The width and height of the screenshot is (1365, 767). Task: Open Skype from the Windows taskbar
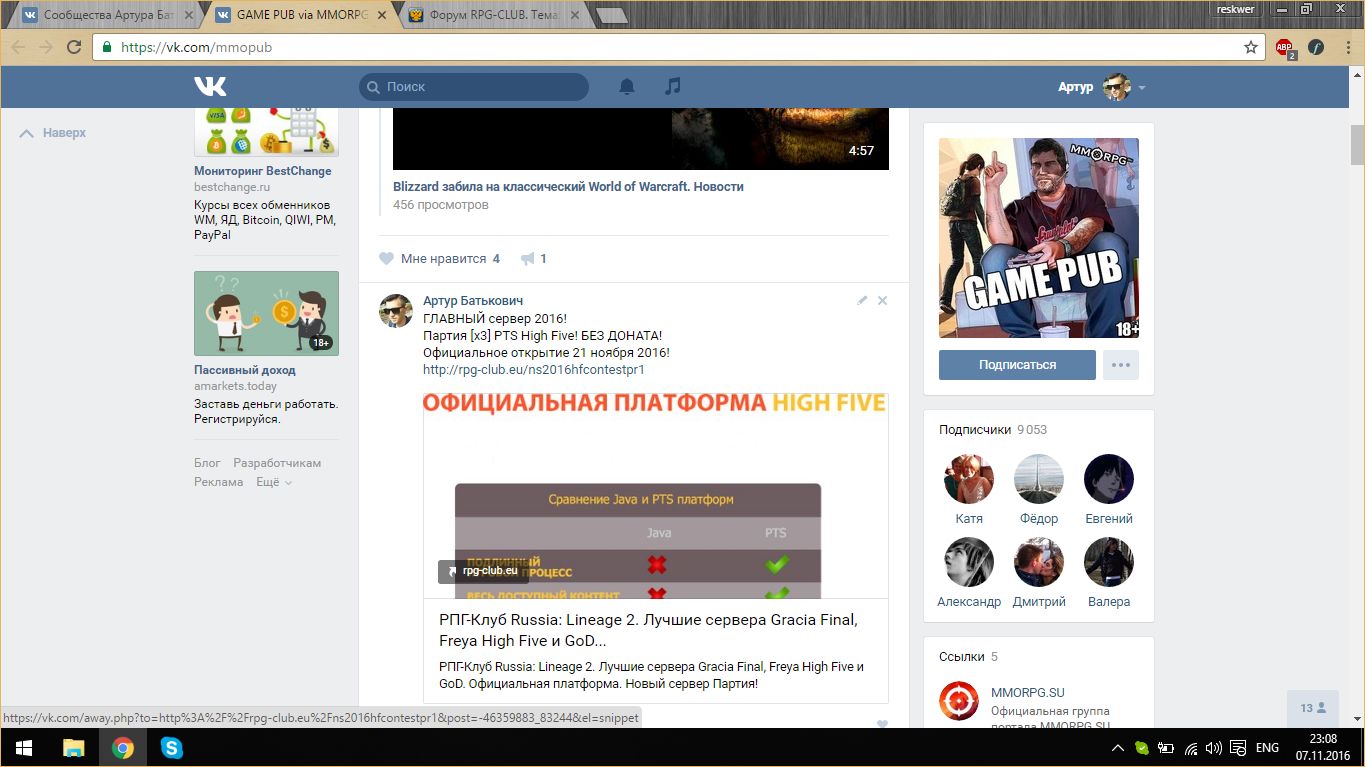(172, 747)
